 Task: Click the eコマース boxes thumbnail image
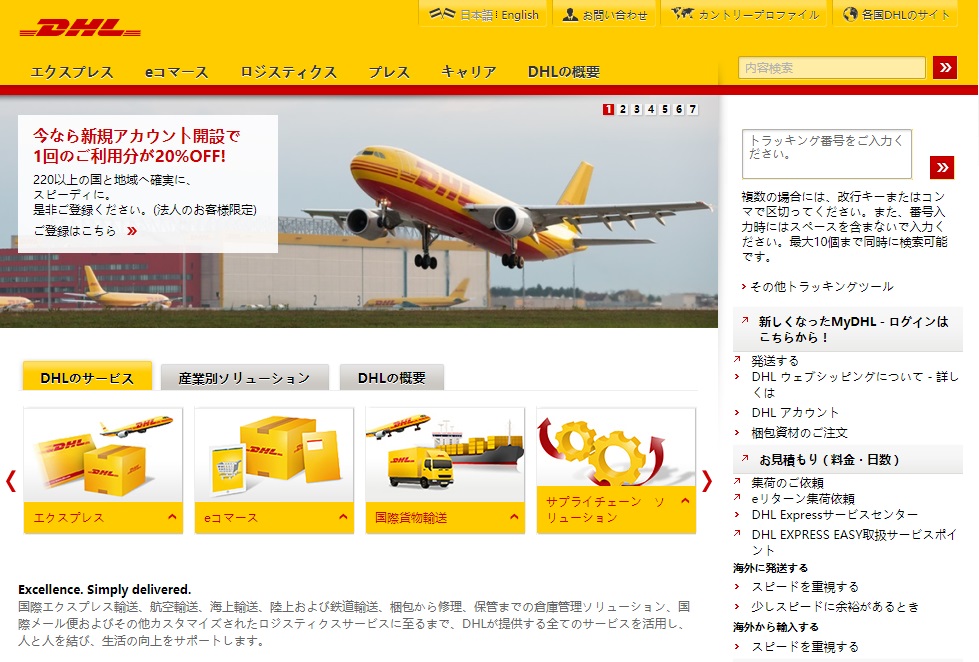coord(274,455)
